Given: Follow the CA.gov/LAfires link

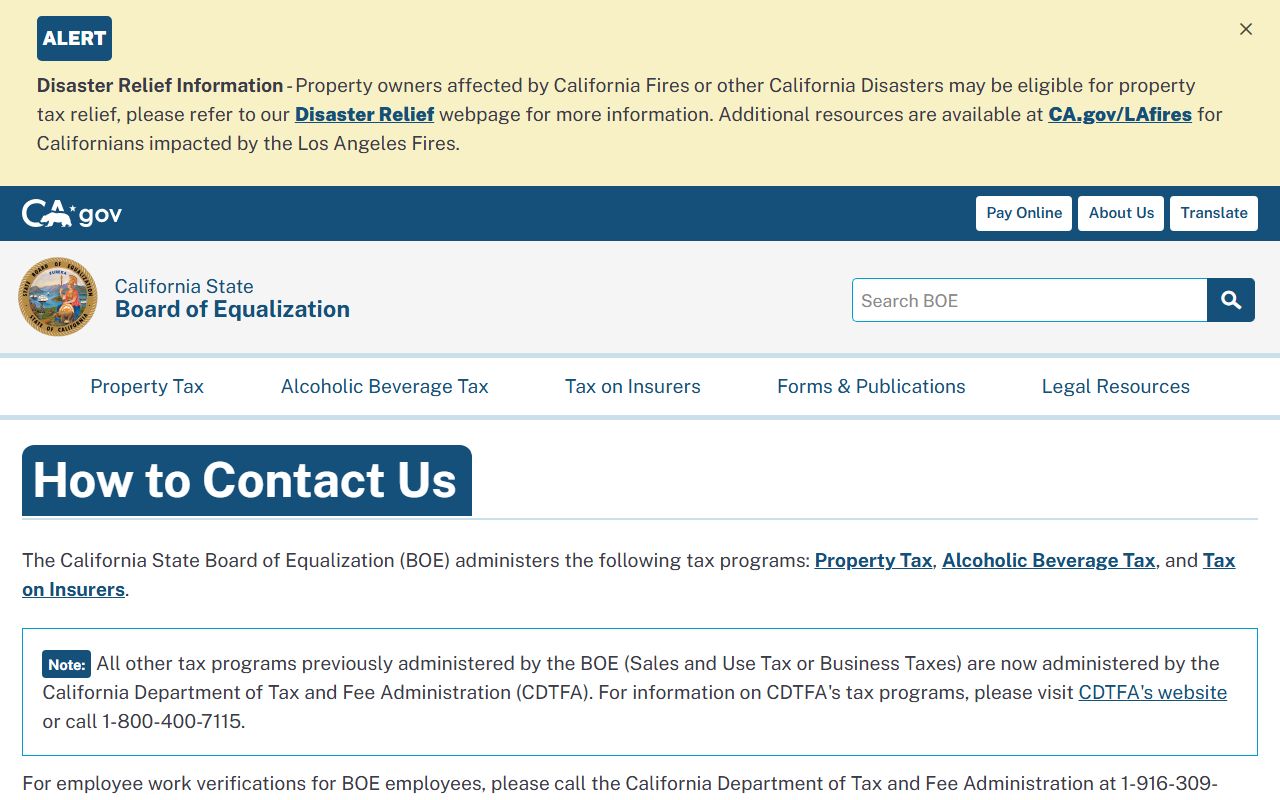Looking at the screenshot, I should [1120, 114].
